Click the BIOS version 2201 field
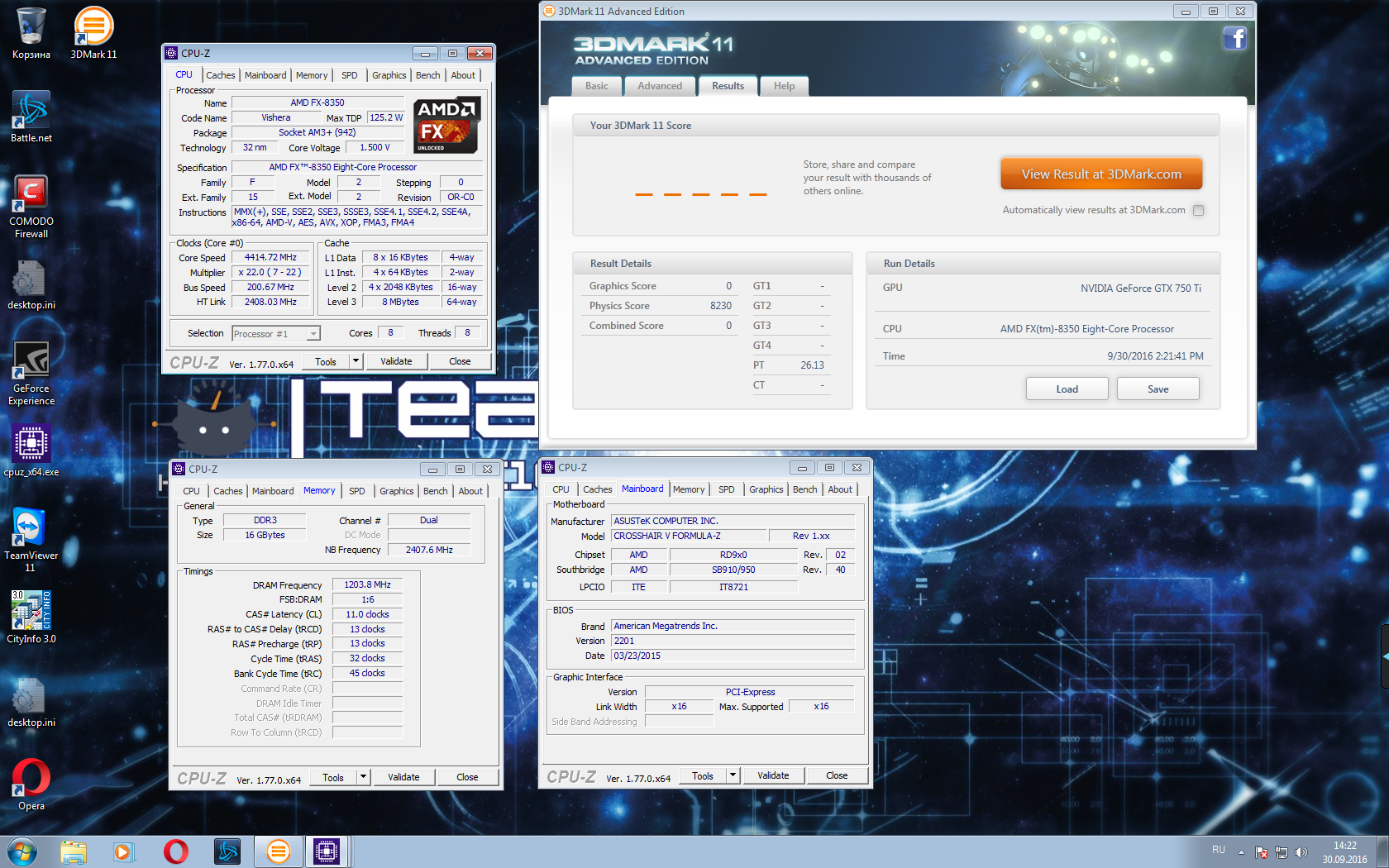This screenshot has width=1389, height=868. tap(733, 641)
